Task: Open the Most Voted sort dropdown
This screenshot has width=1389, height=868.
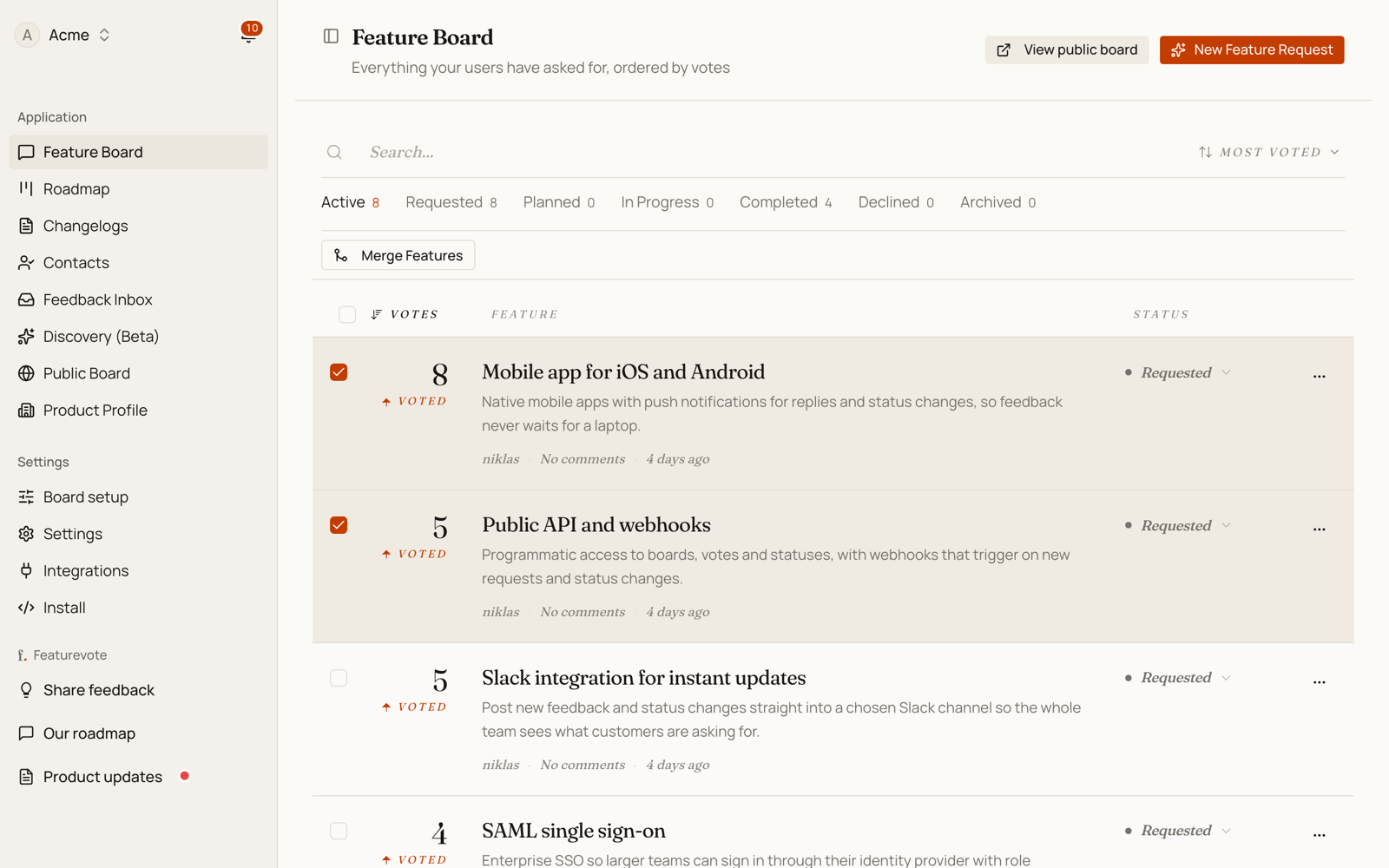Action: click(x=1268, y=152)
